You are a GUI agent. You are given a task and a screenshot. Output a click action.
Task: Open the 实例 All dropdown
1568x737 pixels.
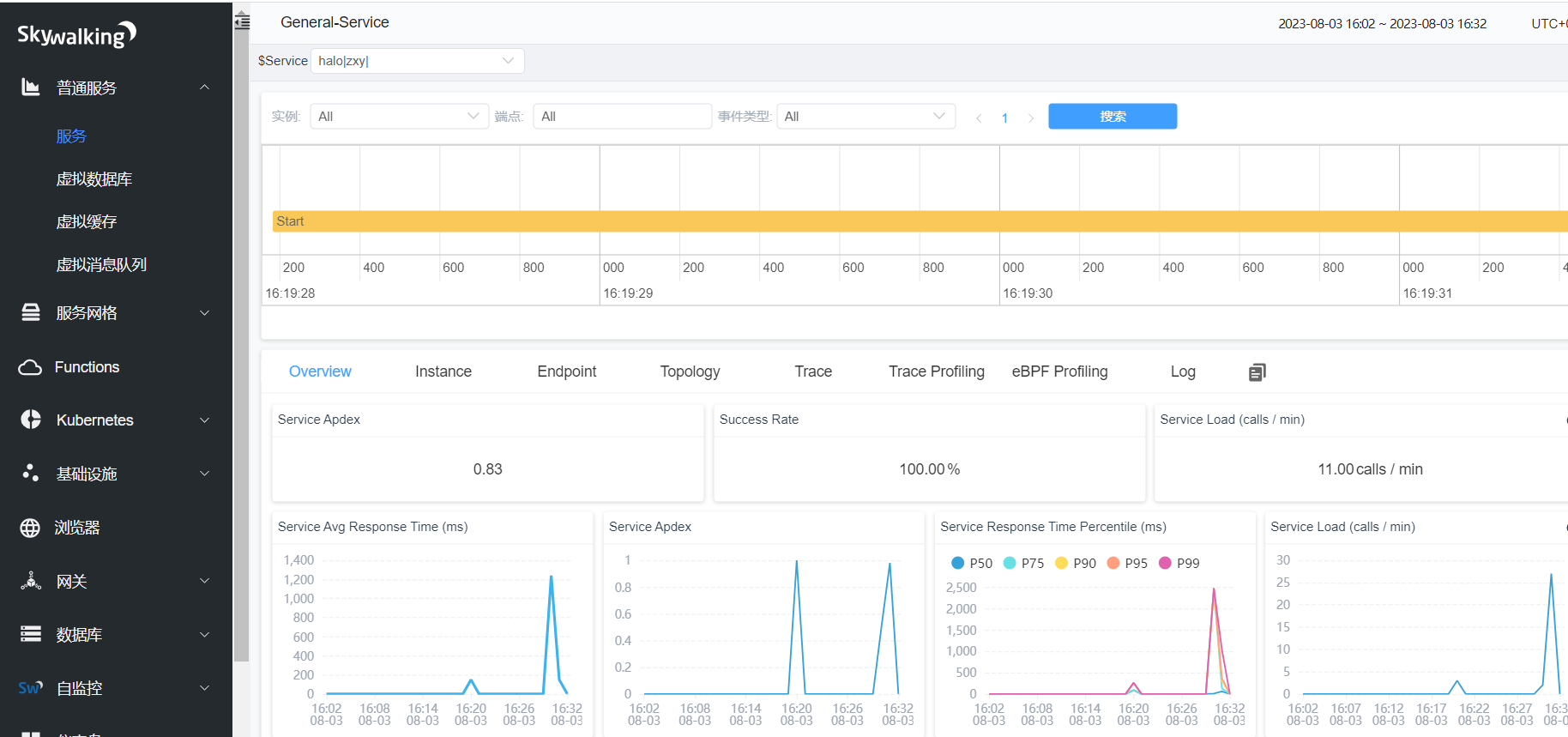click(x=399, y=117)
